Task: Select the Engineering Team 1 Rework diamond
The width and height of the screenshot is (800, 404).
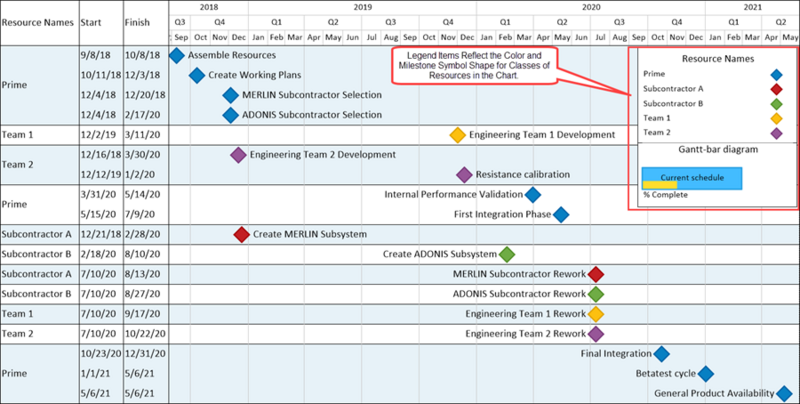Action: pyautogui.click(x=596, y=314)
